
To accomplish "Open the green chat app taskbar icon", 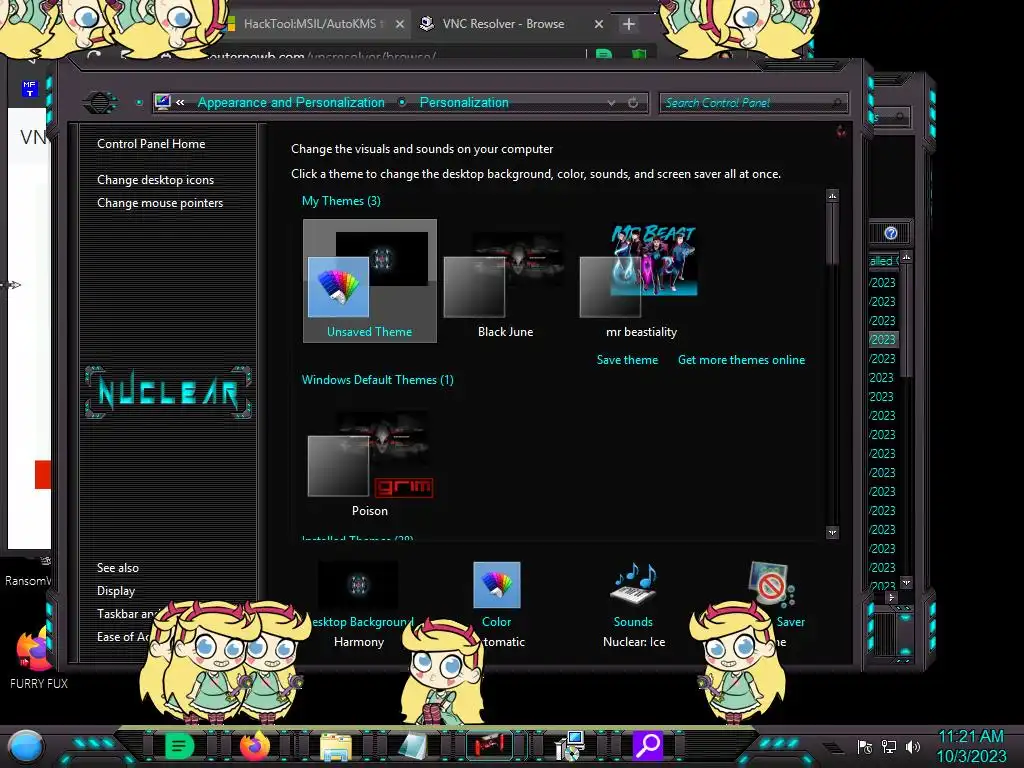I will pos(179,746).
